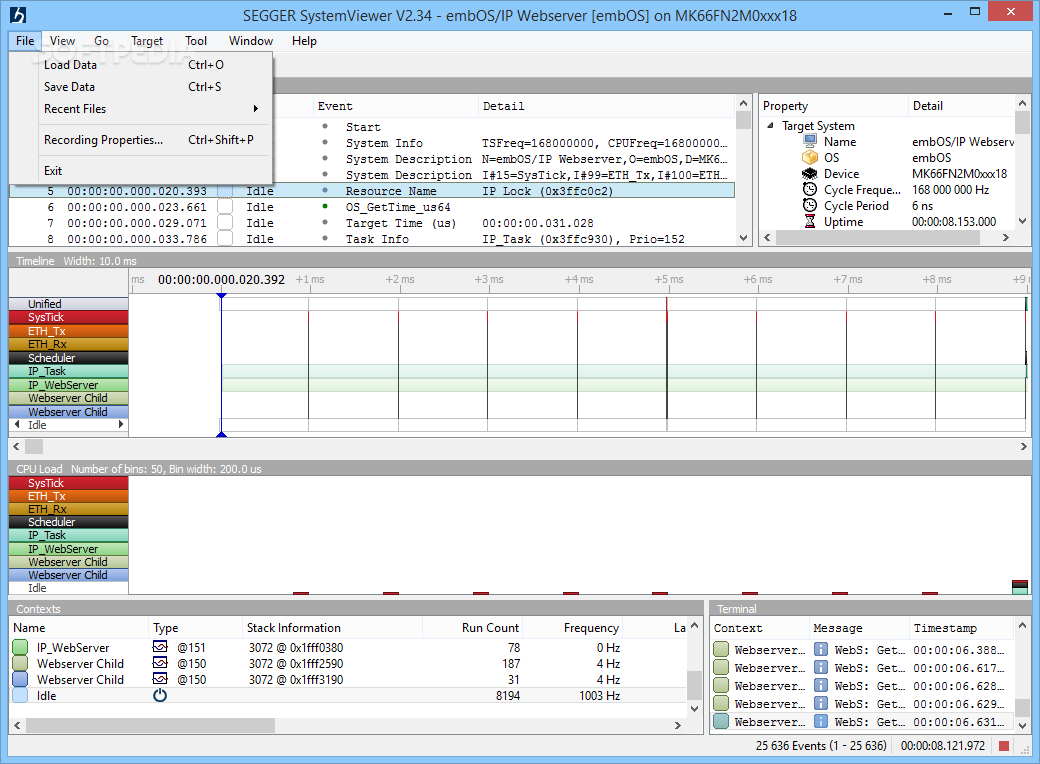Click the Uptime hourglass icon
The width and height of the screenshot is (1040, 764).
tap(810, 222)
